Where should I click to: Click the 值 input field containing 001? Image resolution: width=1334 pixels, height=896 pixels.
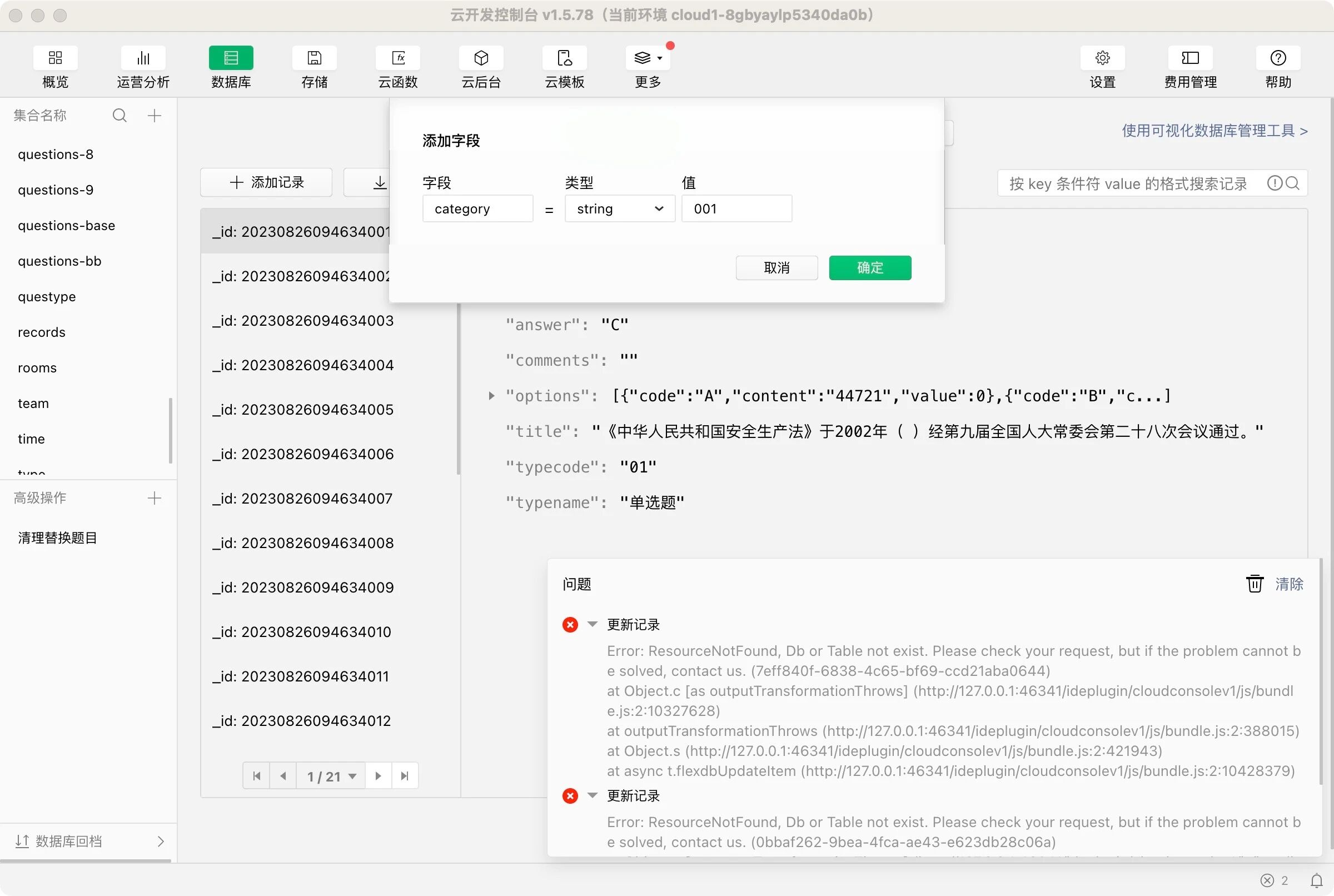pos(736,208)
